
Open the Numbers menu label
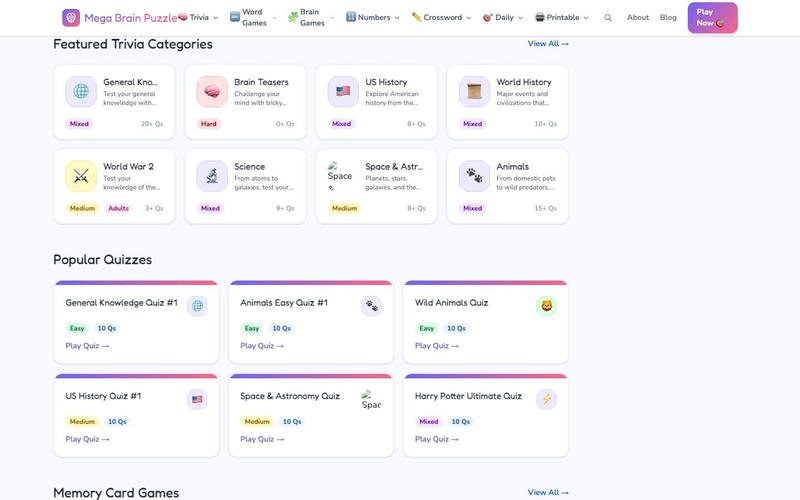point(374,17)
